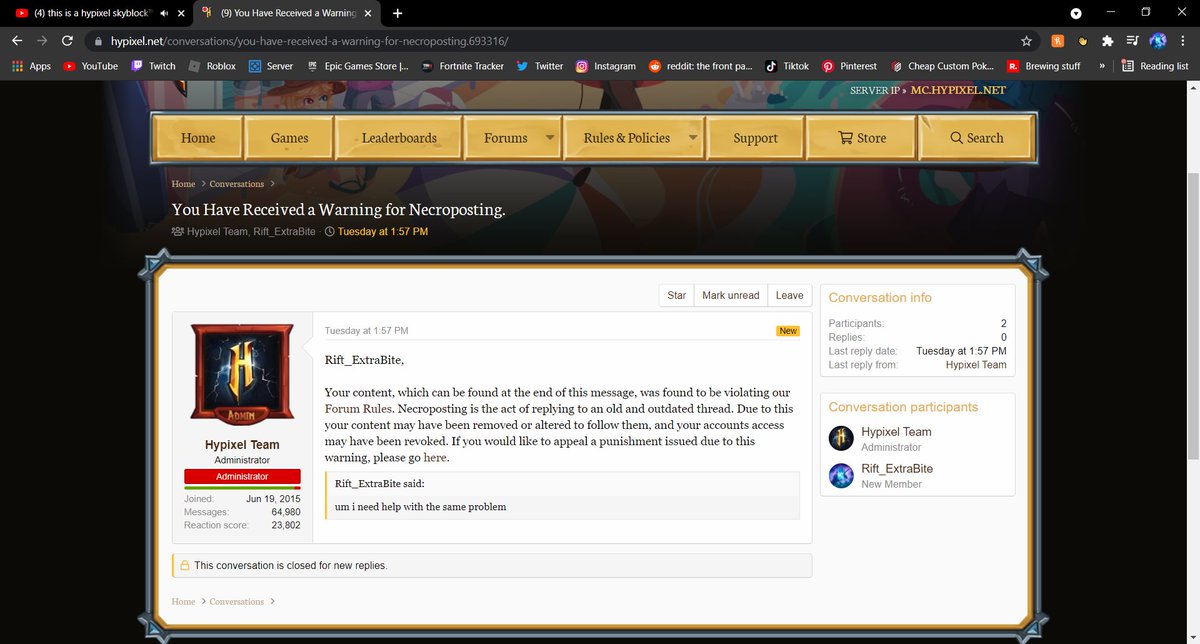This screenshot has height=644, width=1200.
Task: Open the Twitch bookmark
Action: 153,66
